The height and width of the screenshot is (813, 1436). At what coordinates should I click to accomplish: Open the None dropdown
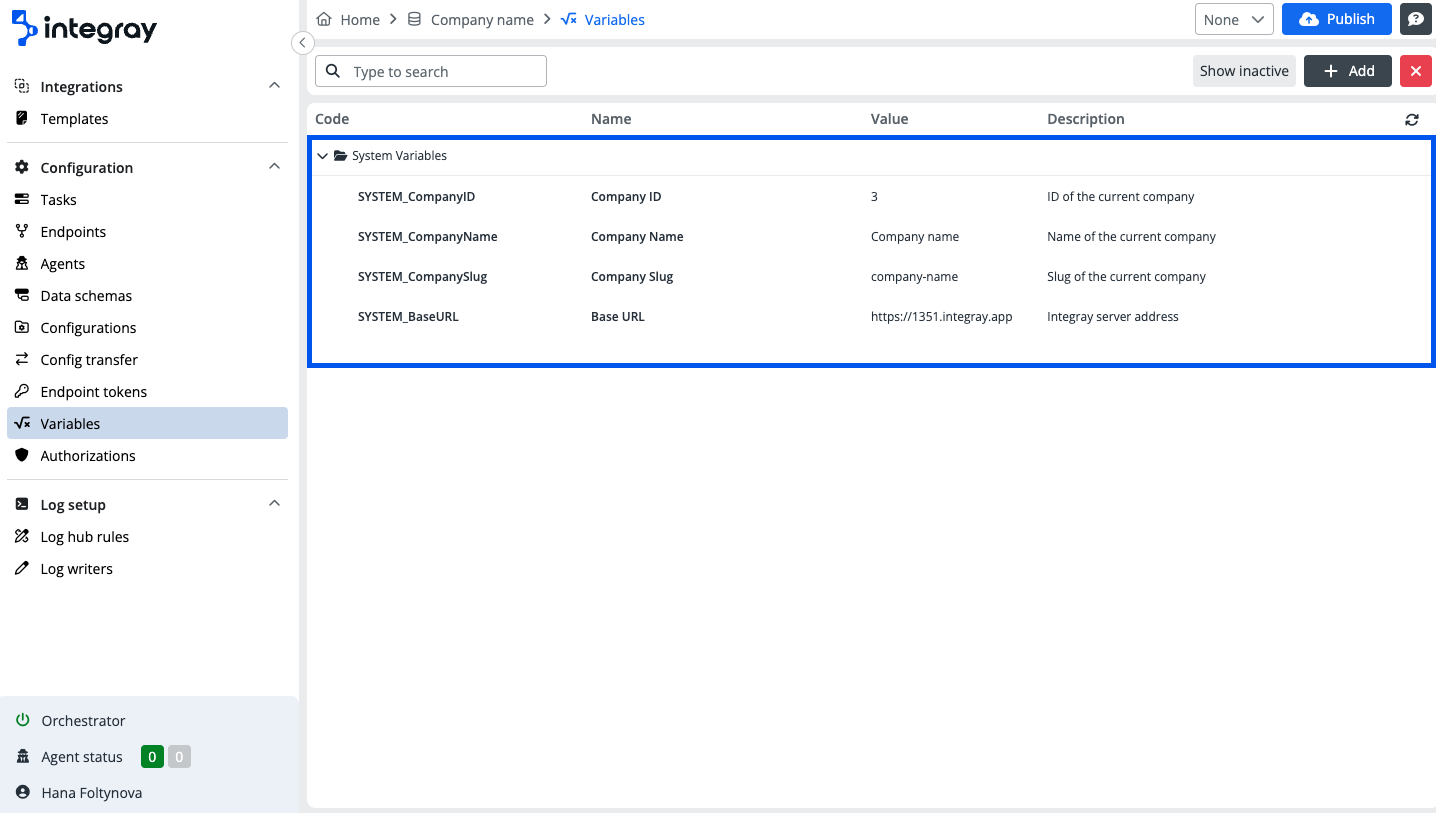pyautogui.click(x=1233, y=19)
